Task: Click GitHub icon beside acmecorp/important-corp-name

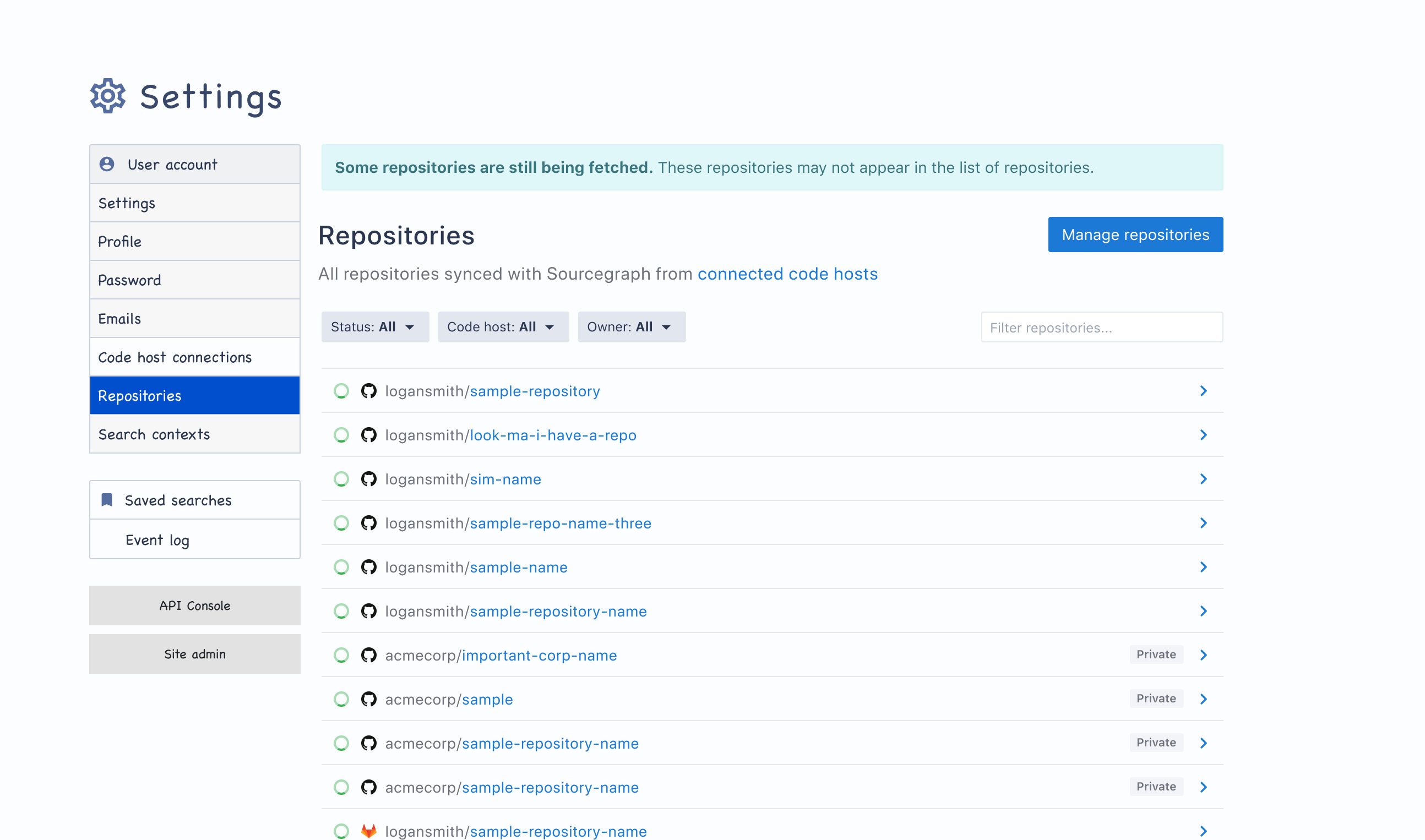Action: coord(368,655)
